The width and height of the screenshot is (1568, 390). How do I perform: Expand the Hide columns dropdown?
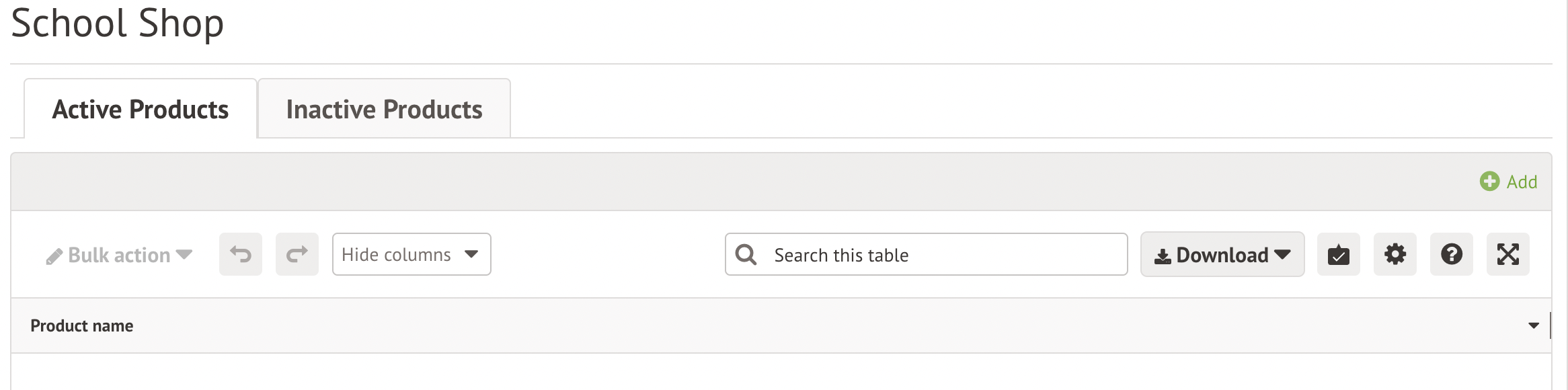[x=411, y=254]
